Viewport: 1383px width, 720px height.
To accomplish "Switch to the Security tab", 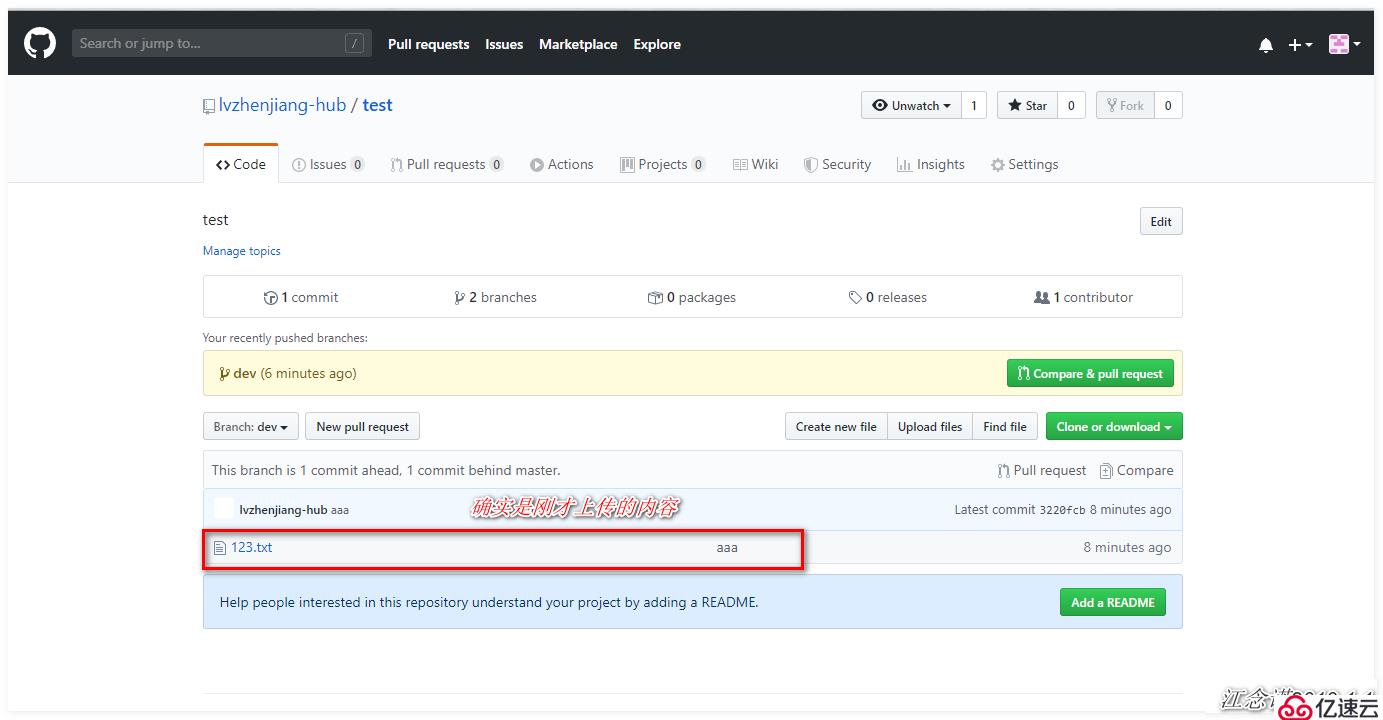I will [838, 164].
